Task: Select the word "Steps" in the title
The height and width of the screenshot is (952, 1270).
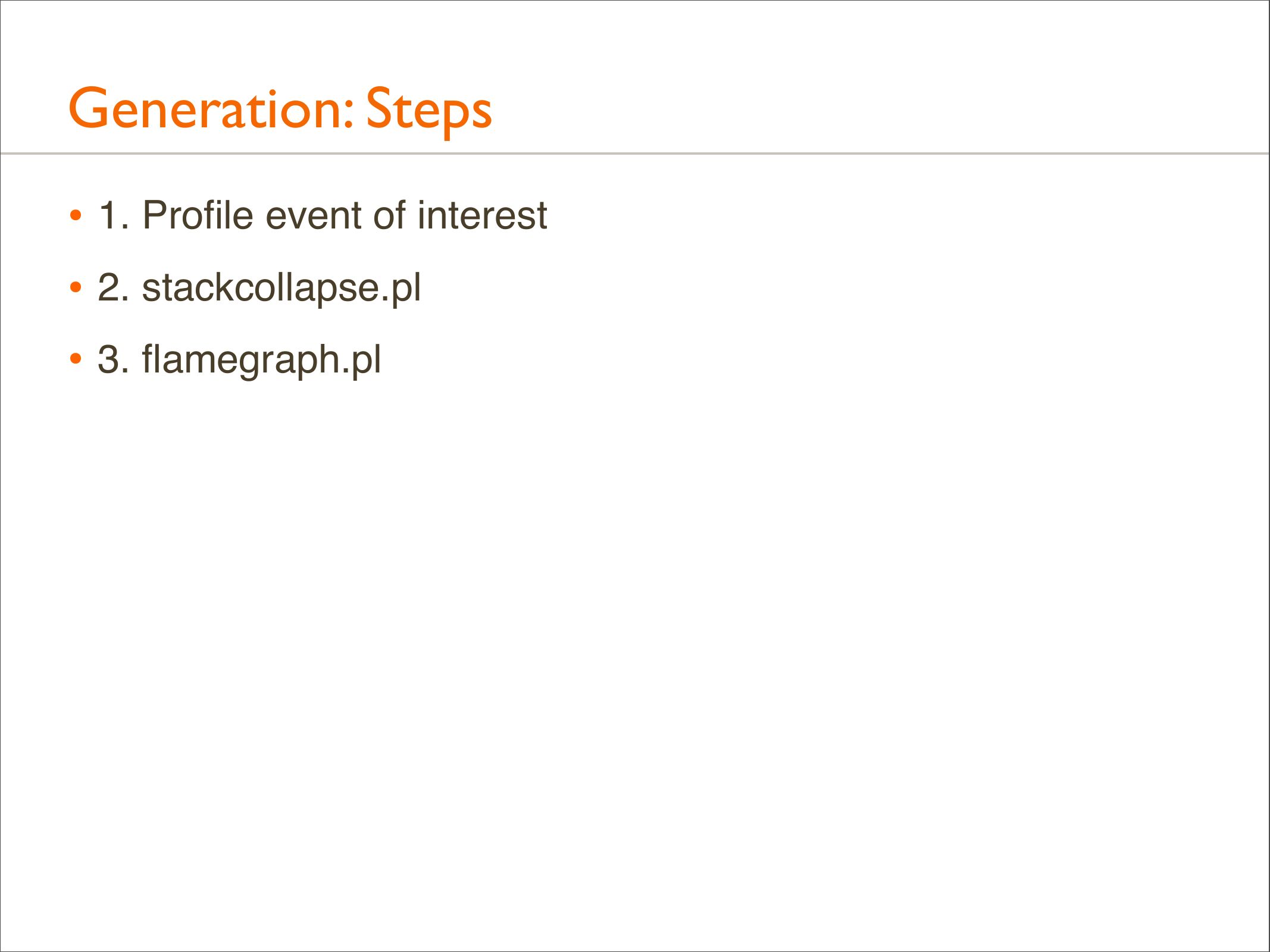Action: [x=428, y=110]
